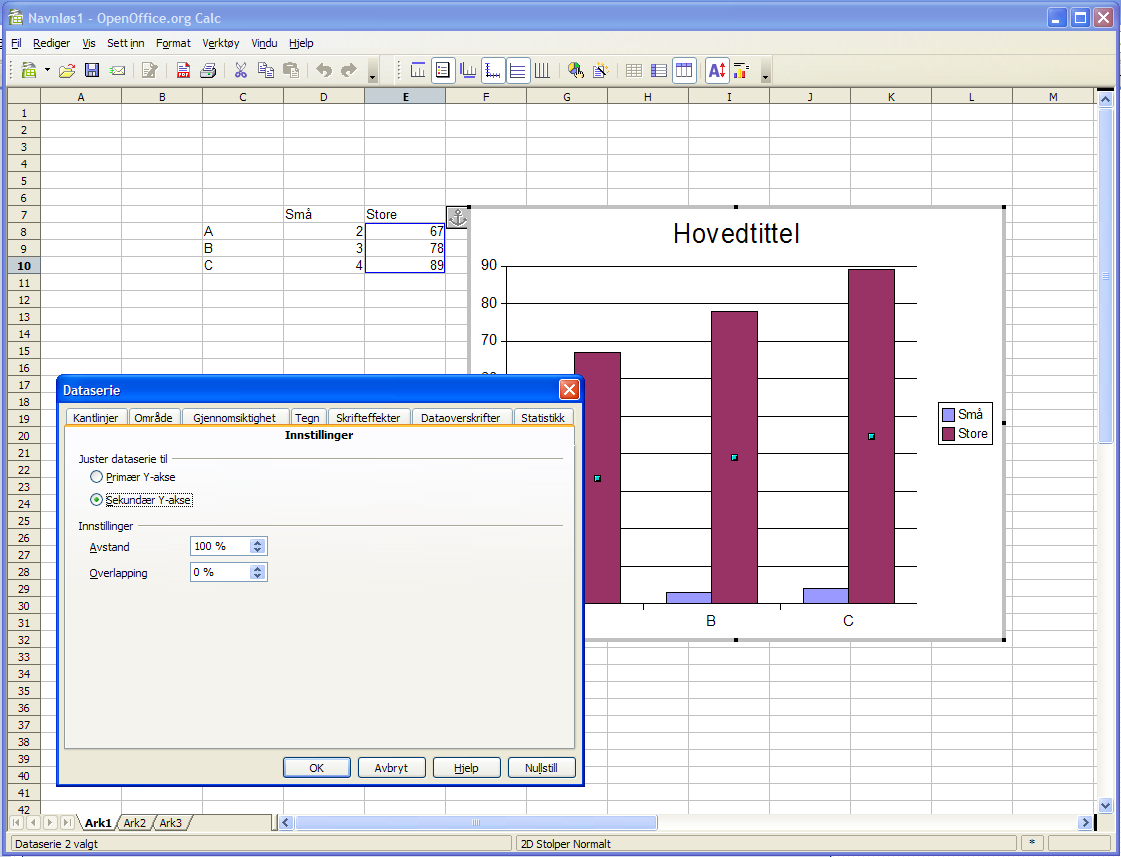Click the Store legend color swatch
This screenshot has width=1121, height=857.
[x=949, y=434]
